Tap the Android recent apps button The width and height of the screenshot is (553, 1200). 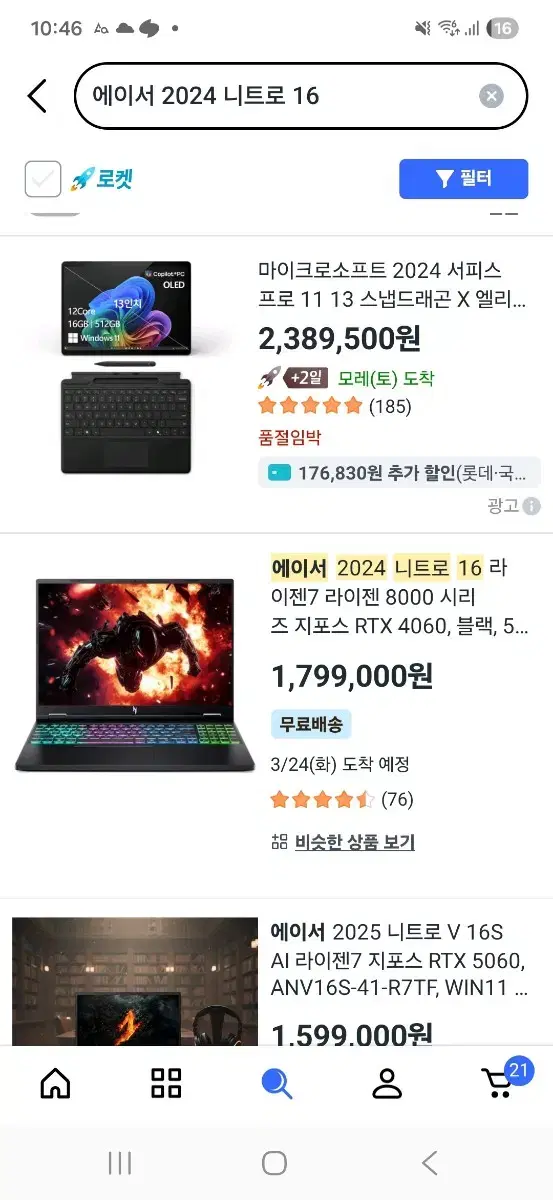(x=120, y=1163)
